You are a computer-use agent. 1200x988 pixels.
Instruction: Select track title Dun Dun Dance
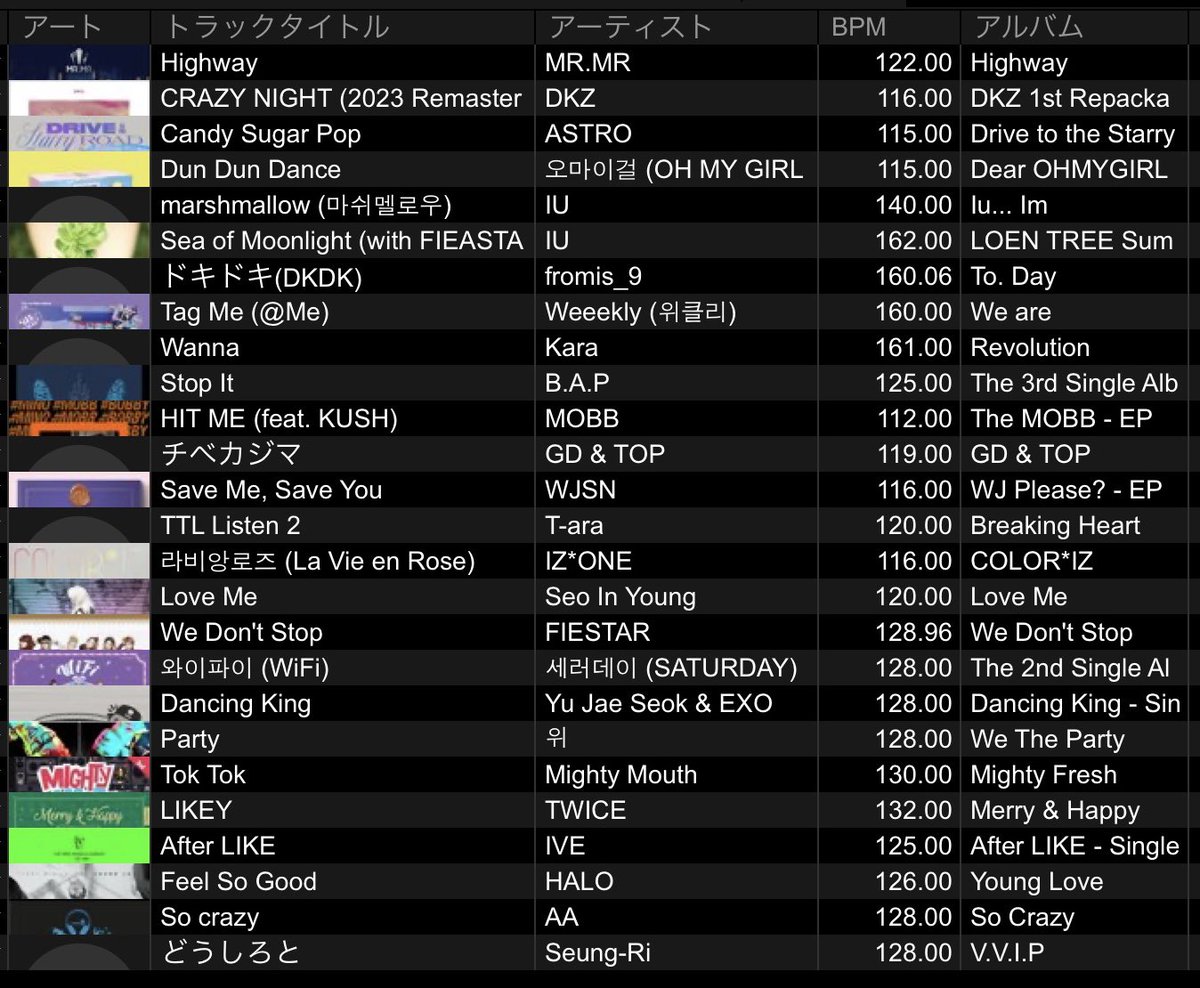(x=250, y=170)
